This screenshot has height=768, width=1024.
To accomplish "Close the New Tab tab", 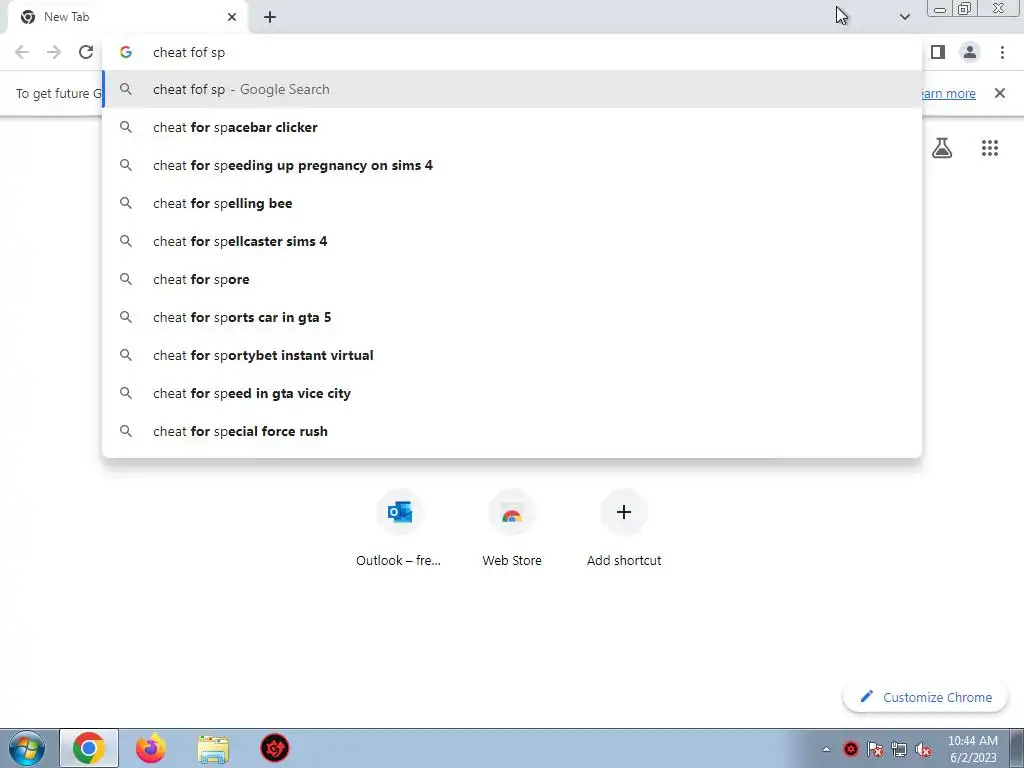I will point(232,17).
